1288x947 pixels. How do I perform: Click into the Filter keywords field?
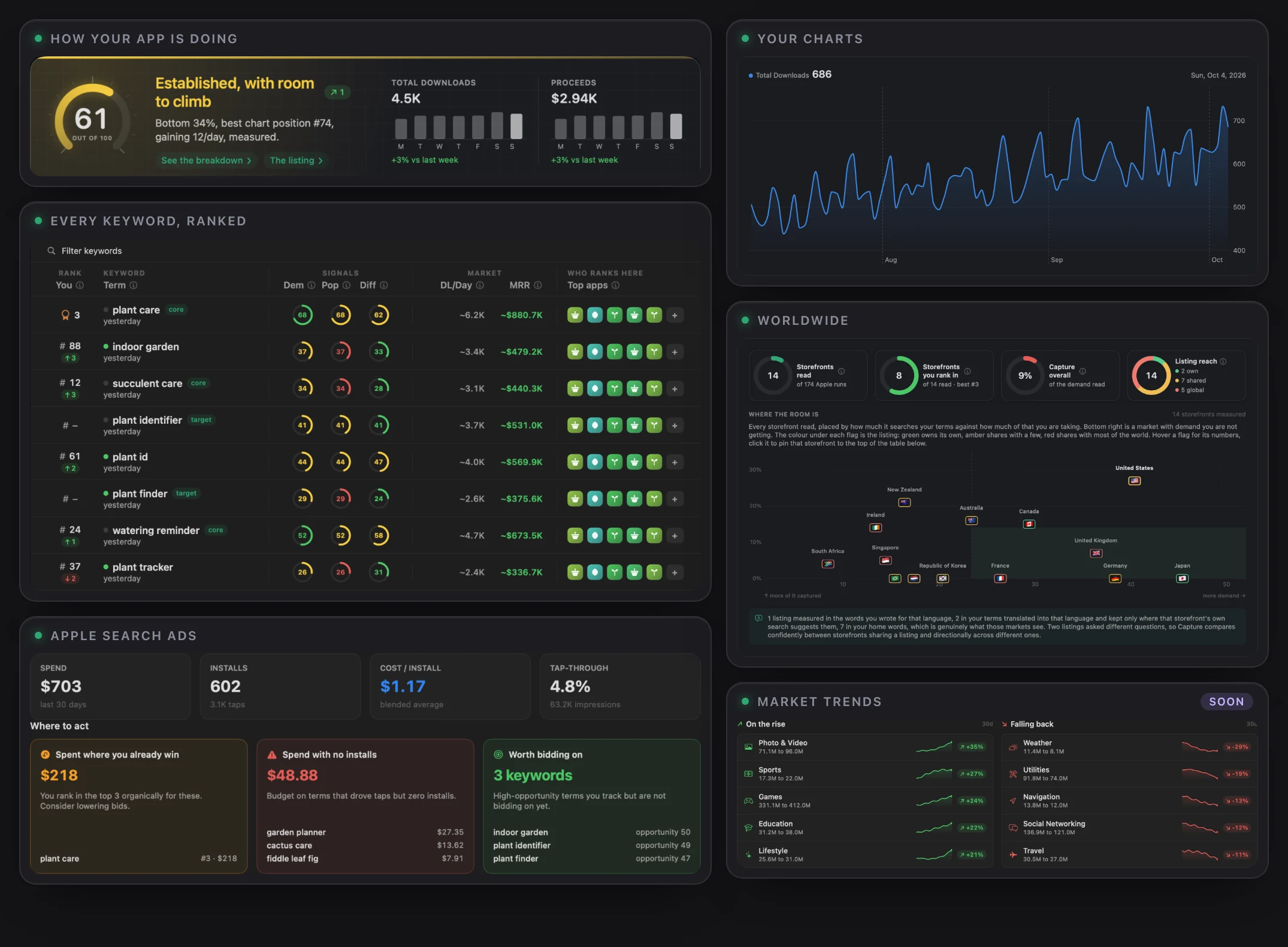click(365, 251)
